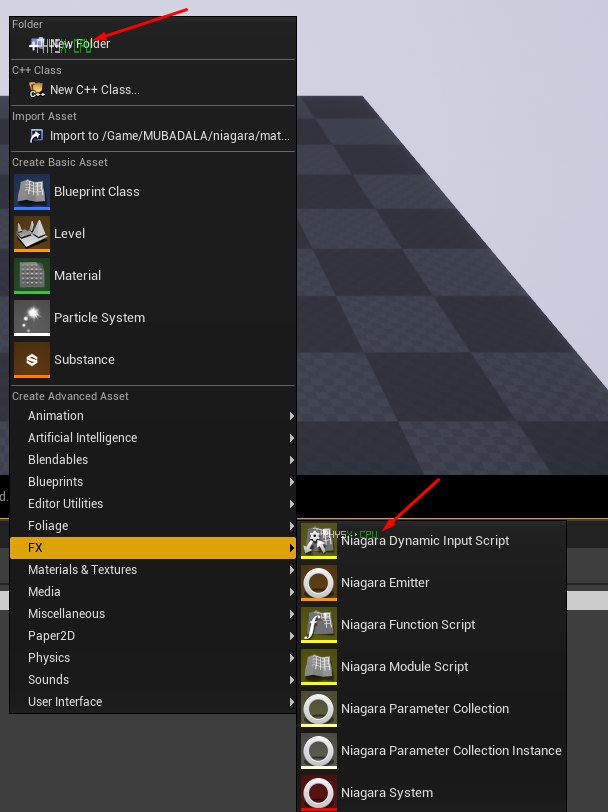The image size is (608, 812).
Task: Expand the Blueprints submenu arrow
Action: click(x=292, y=482)
